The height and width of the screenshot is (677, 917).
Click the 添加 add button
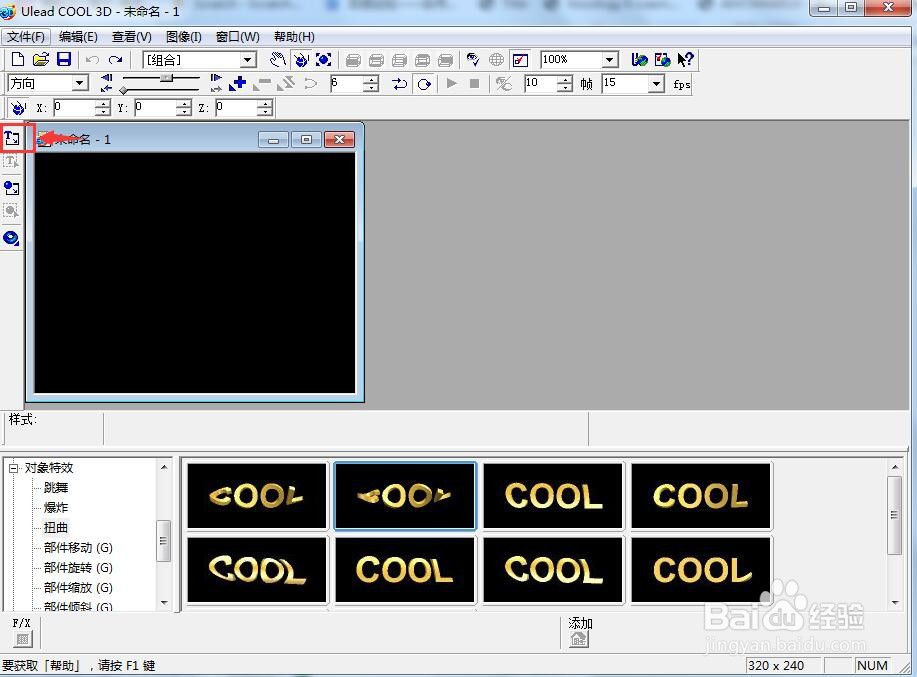pyautogui.click(x=578, y=639)
